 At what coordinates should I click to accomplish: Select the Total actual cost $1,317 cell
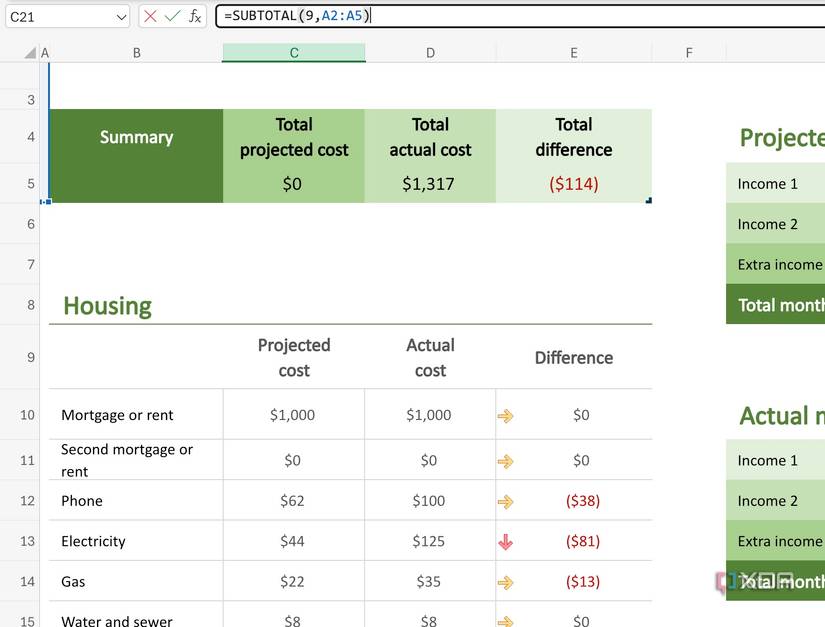[429, 184]
